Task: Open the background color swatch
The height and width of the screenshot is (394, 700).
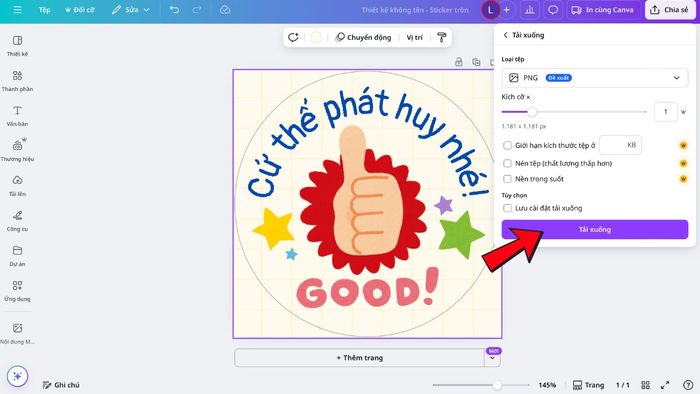Action: coord(316,37)
